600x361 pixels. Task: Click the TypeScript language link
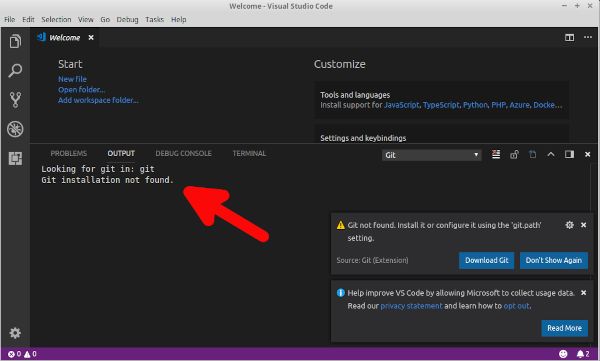click(441, 105)
